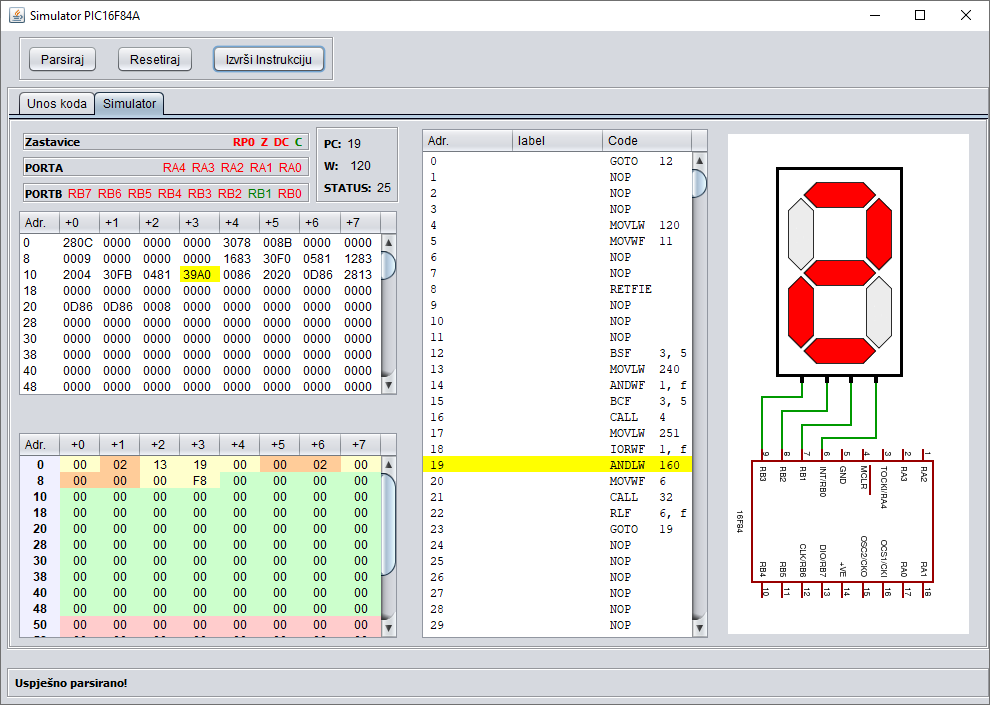Click the status message Uspješno parsirano!
The image size is (990, 705).
coord(71,683)
